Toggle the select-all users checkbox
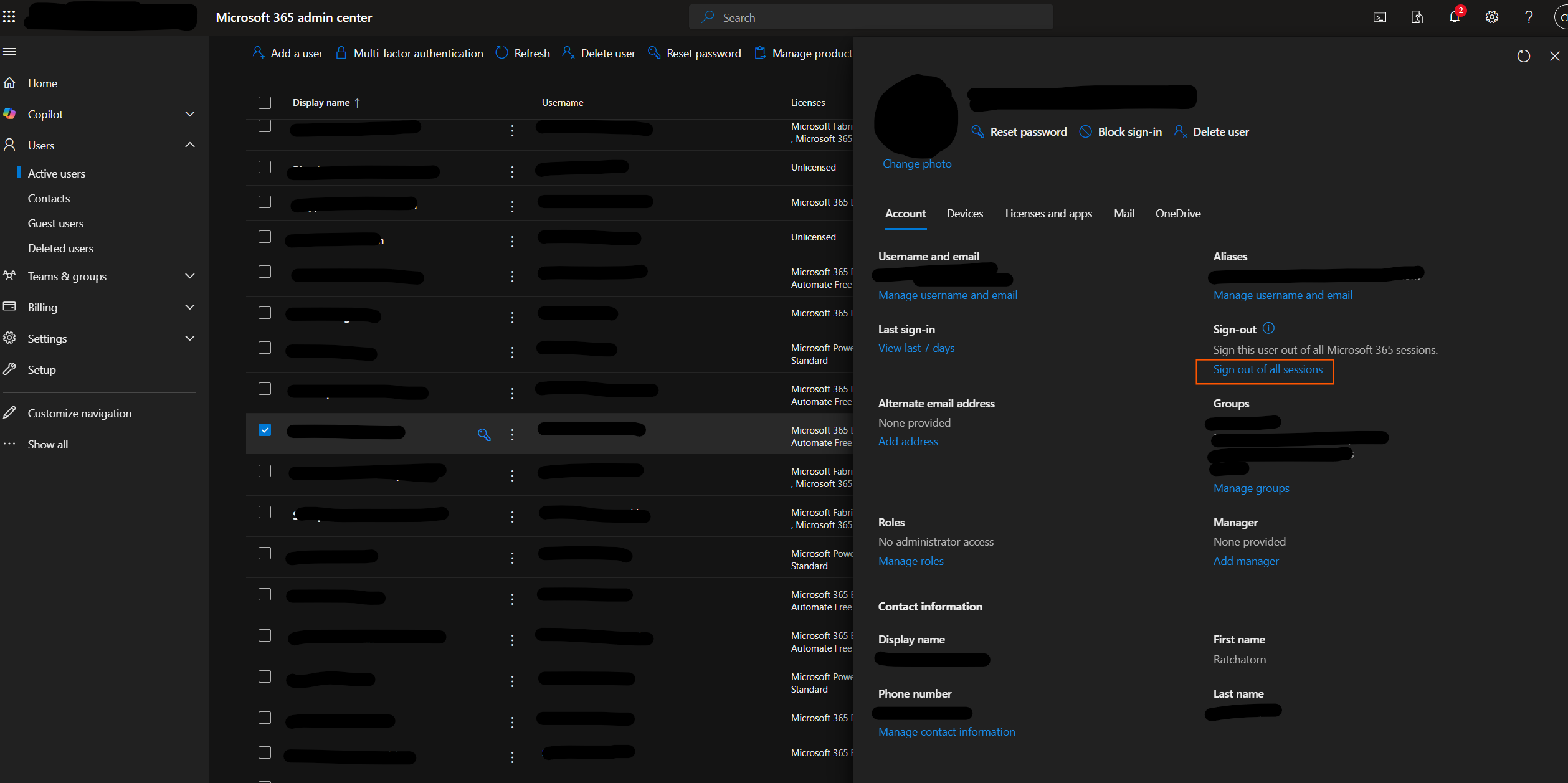This screenshot has width=1568, height=783. pyautogui.click(x=265, y=103)
